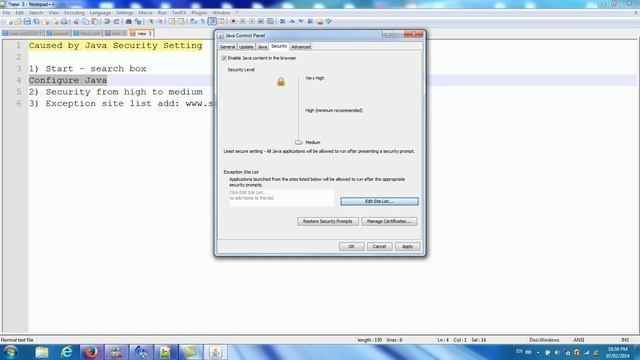Click Restore Security Prompts button
This screenshot has width=640, height=360.
pos(328,221)
